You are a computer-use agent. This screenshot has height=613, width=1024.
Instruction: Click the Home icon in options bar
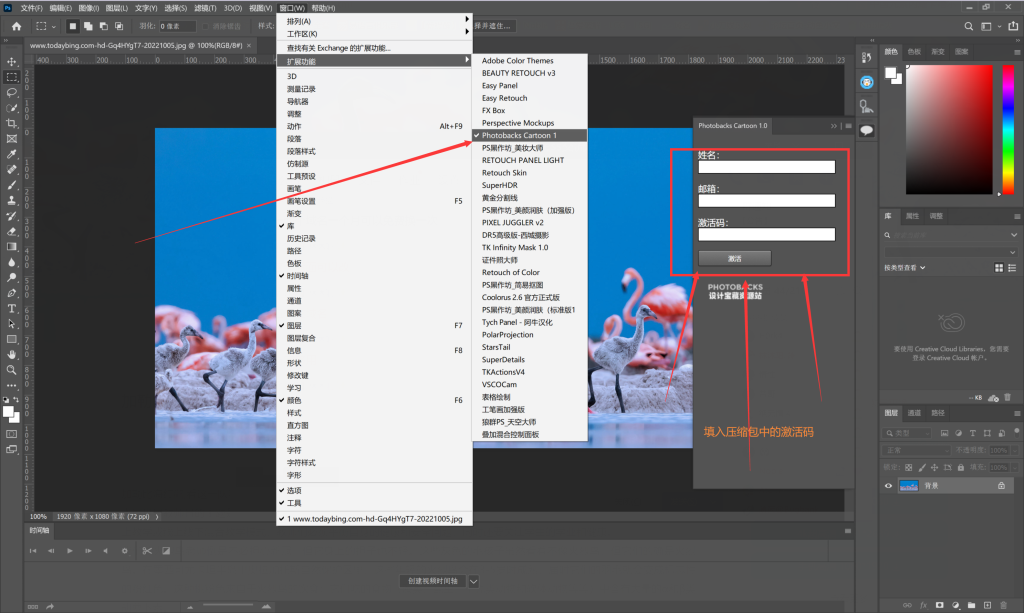(x=16, y=26)
